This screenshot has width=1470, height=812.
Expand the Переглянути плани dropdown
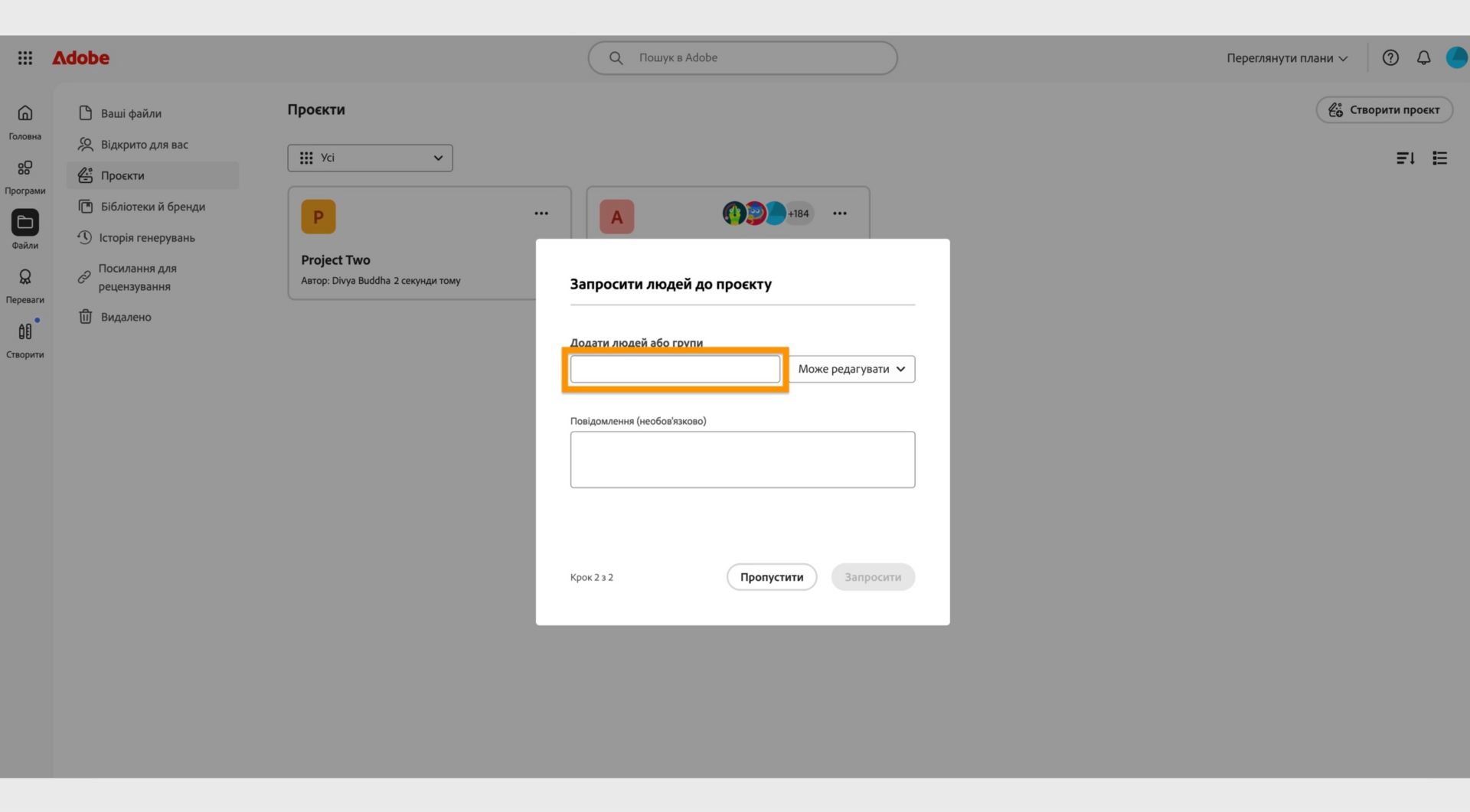(1287, 58)
